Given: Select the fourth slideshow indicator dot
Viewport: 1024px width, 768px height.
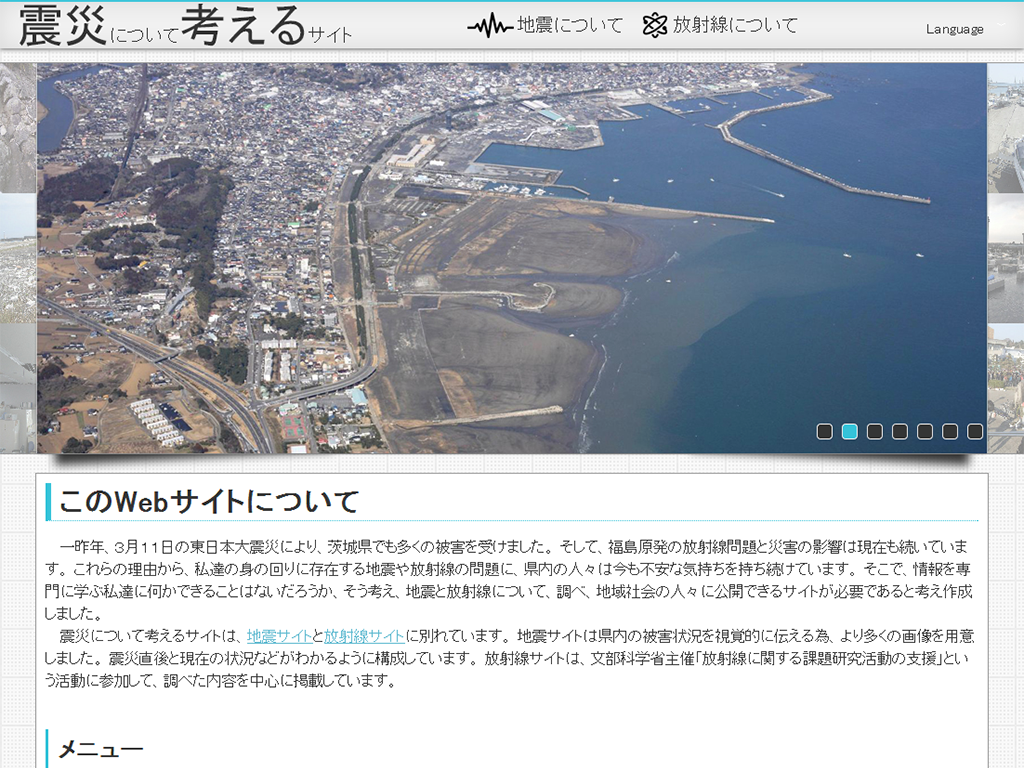Looking at the screenshot, I should 900,431.
